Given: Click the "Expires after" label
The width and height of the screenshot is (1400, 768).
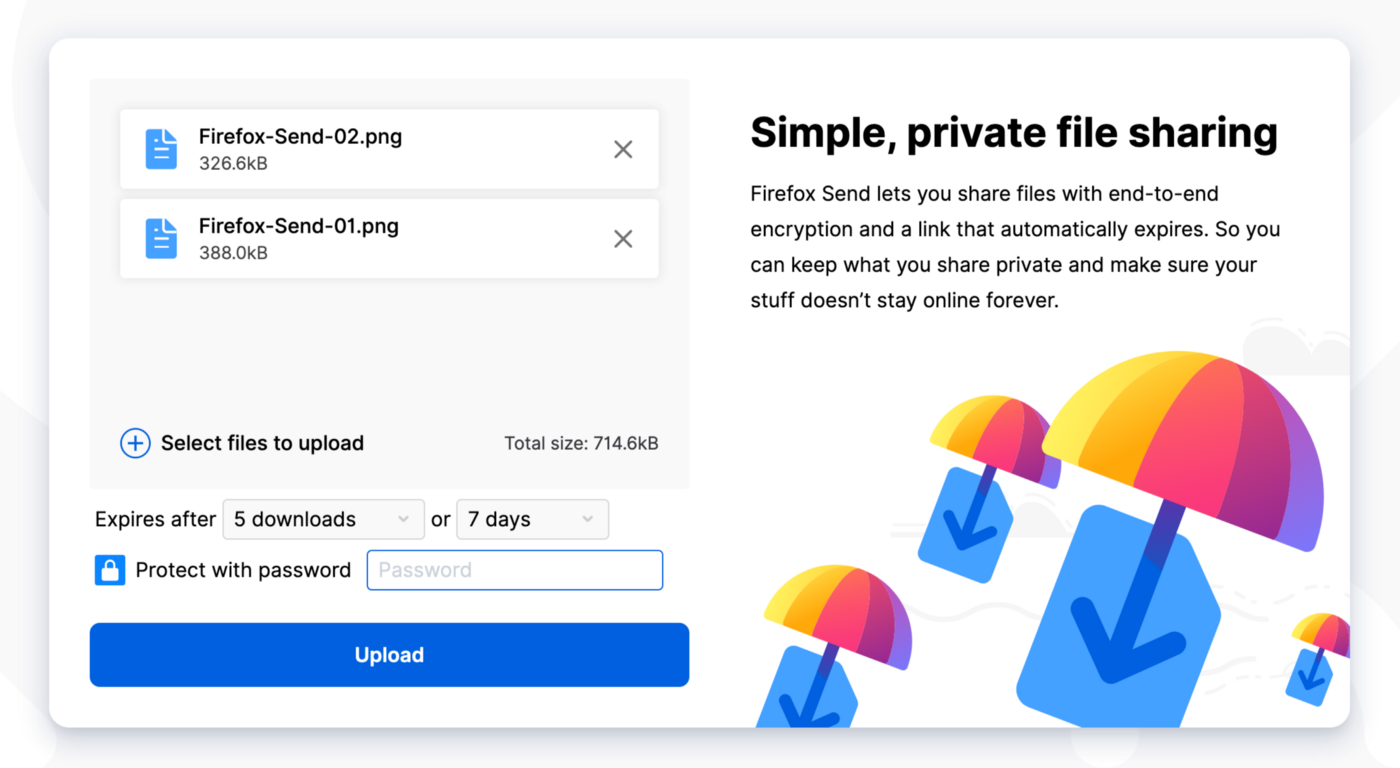Looking at the screenshot, I should pyautogui.click(x=155, y=519).
